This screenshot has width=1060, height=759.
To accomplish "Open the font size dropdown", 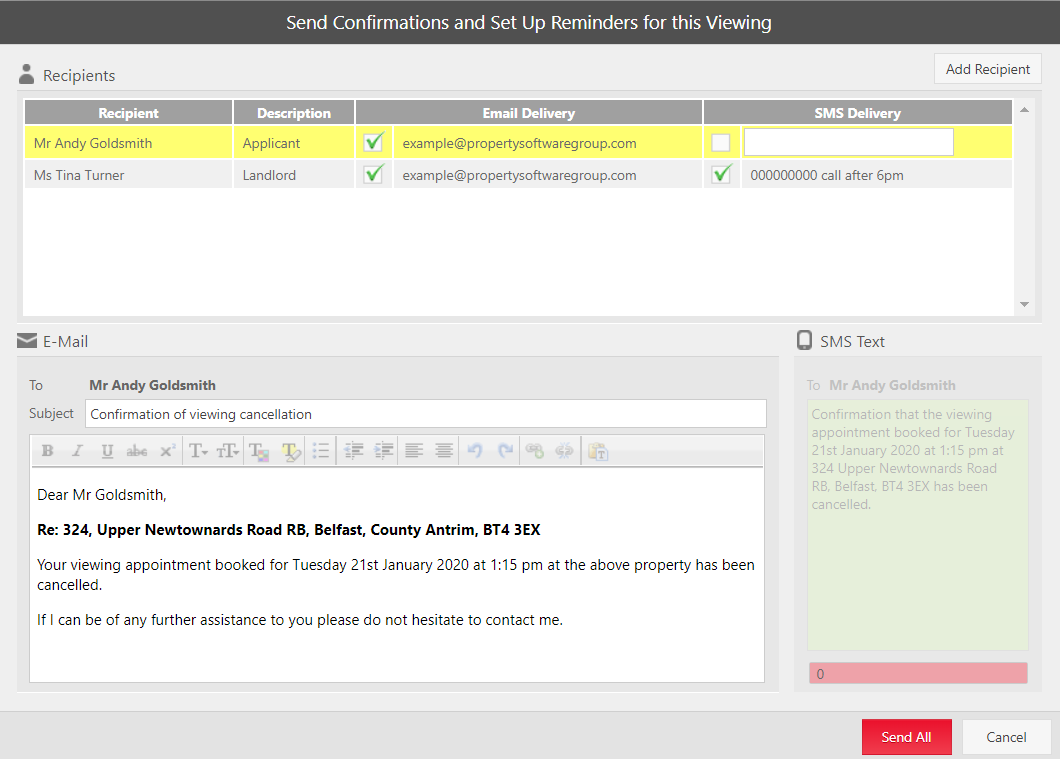I will pyautogui.click(x=228, y=451).
